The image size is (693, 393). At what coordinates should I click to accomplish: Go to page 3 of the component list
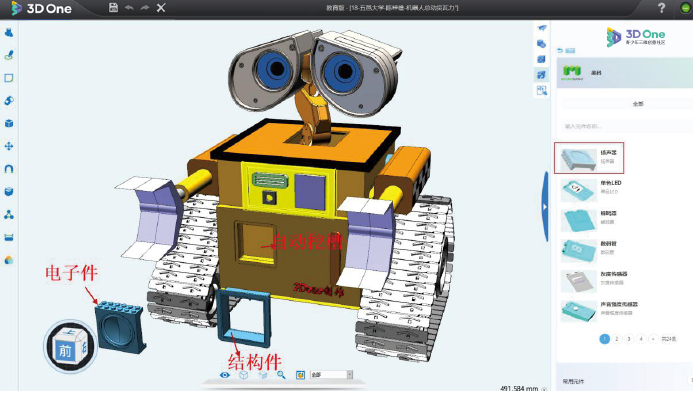tap(629, 339)
